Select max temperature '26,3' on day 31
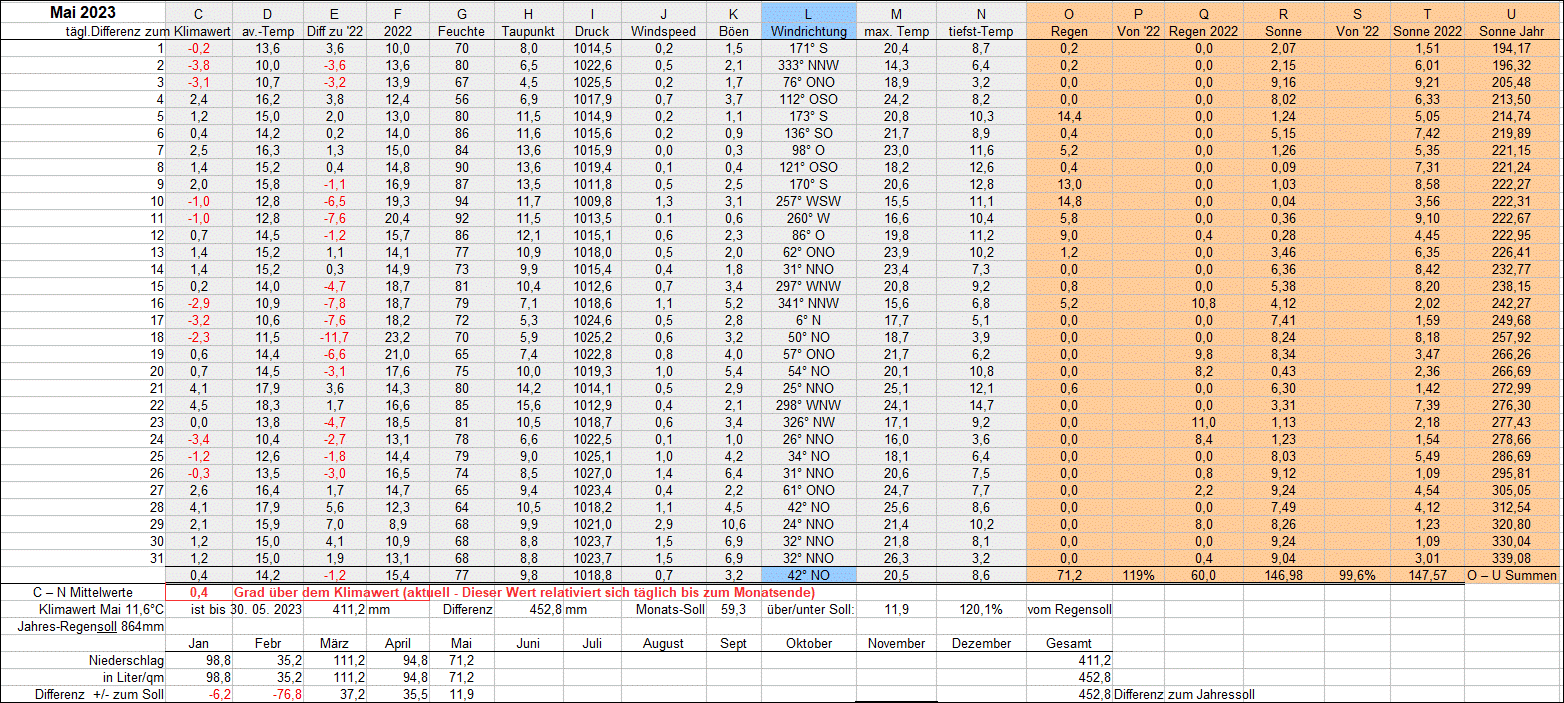This screenshot has width=1564, height=703. click(896, 558)
